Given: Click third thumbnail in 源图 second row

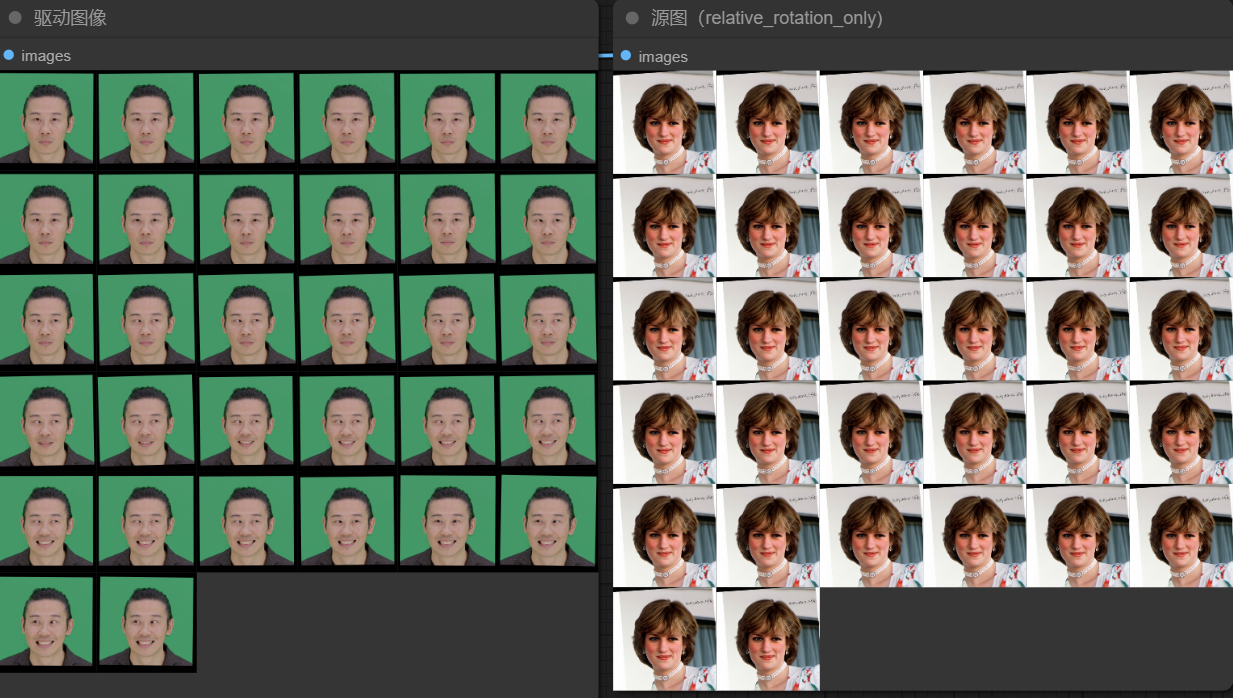Looking at the screenshot, I should 871,227.
